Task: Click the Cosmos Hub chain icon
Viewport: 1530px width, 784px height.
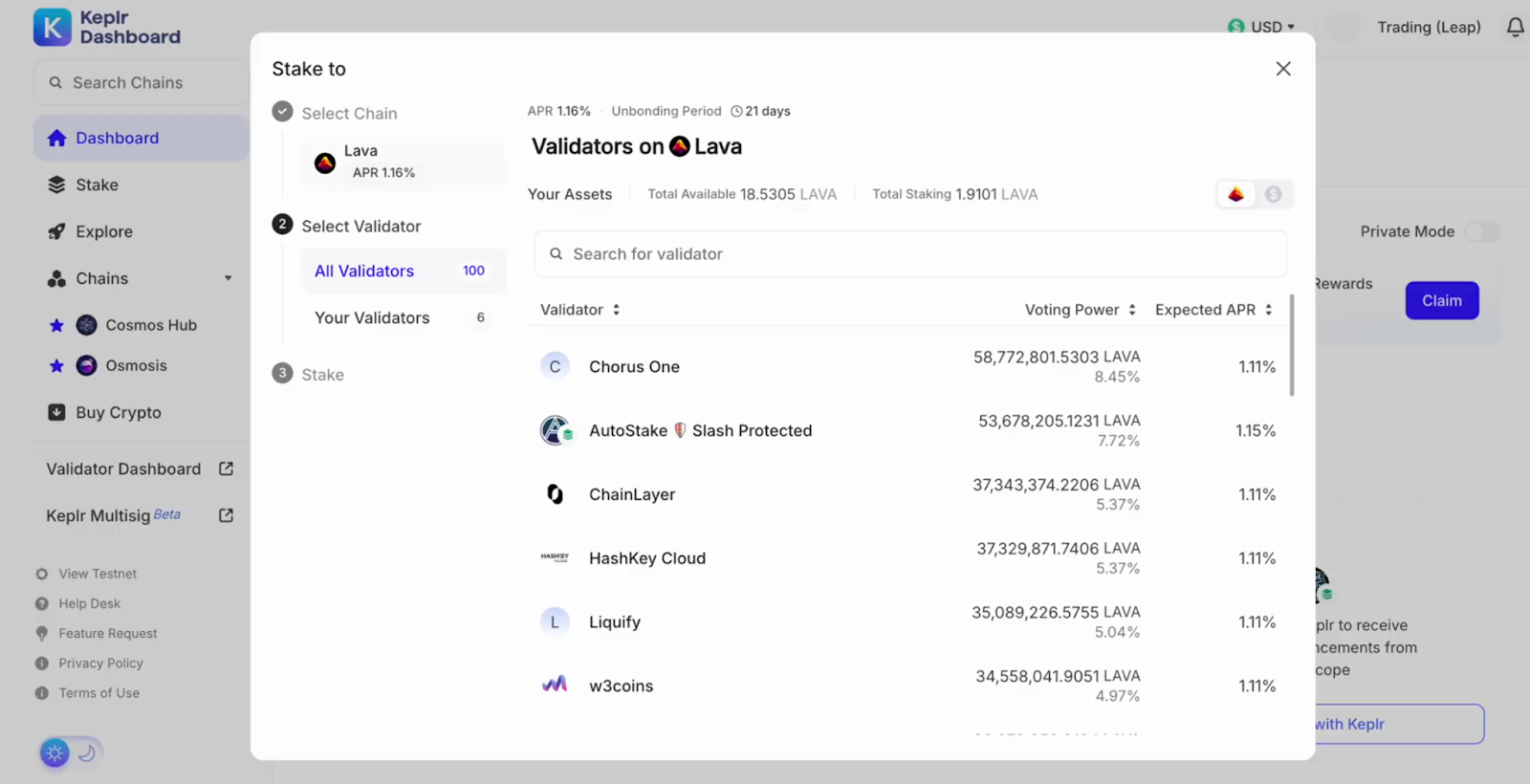Action: (x=87, y=325)
